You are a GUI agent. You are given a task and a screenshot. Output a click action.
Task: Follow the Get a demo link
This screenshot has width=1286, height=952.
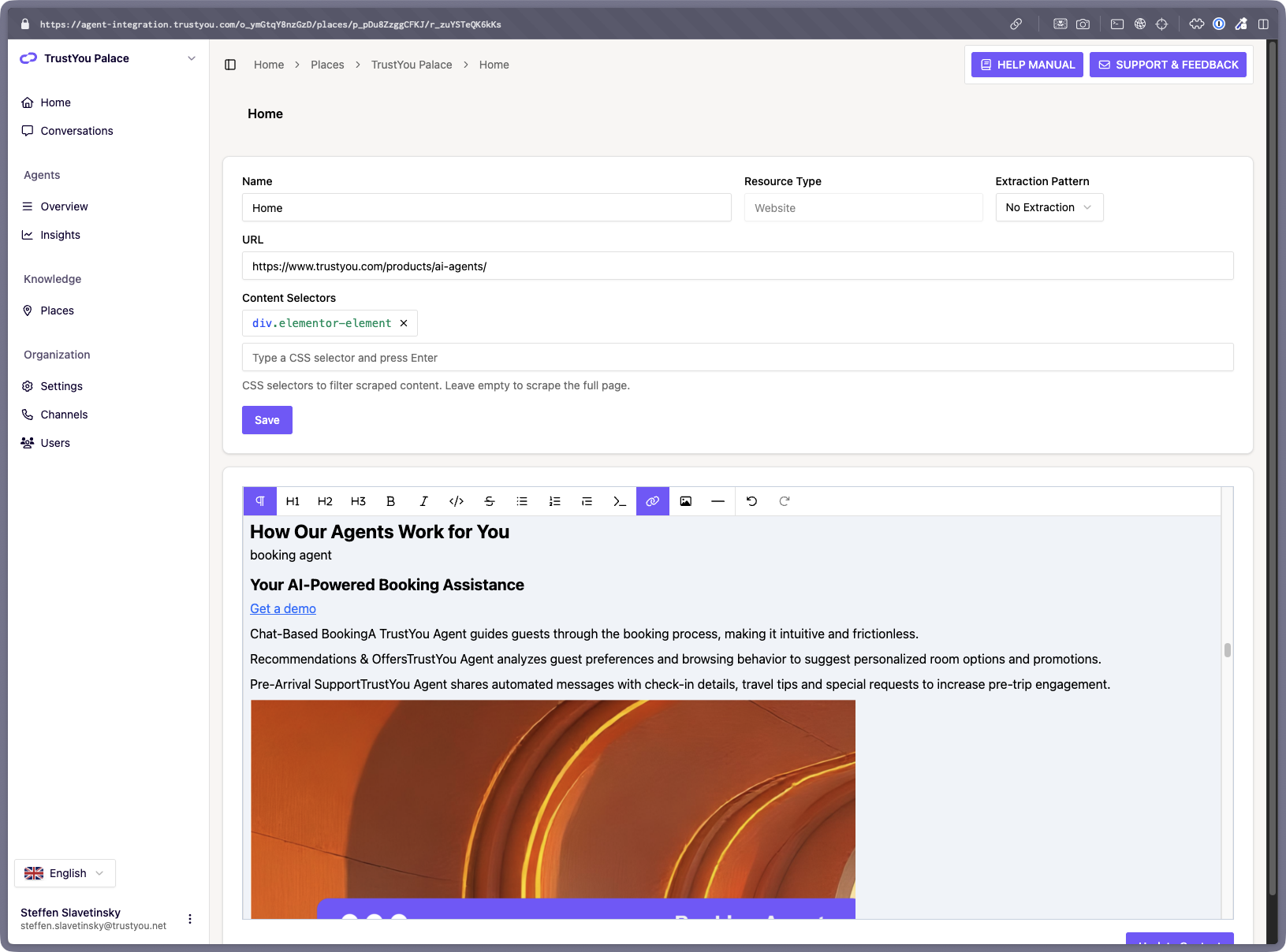[283, 608]
